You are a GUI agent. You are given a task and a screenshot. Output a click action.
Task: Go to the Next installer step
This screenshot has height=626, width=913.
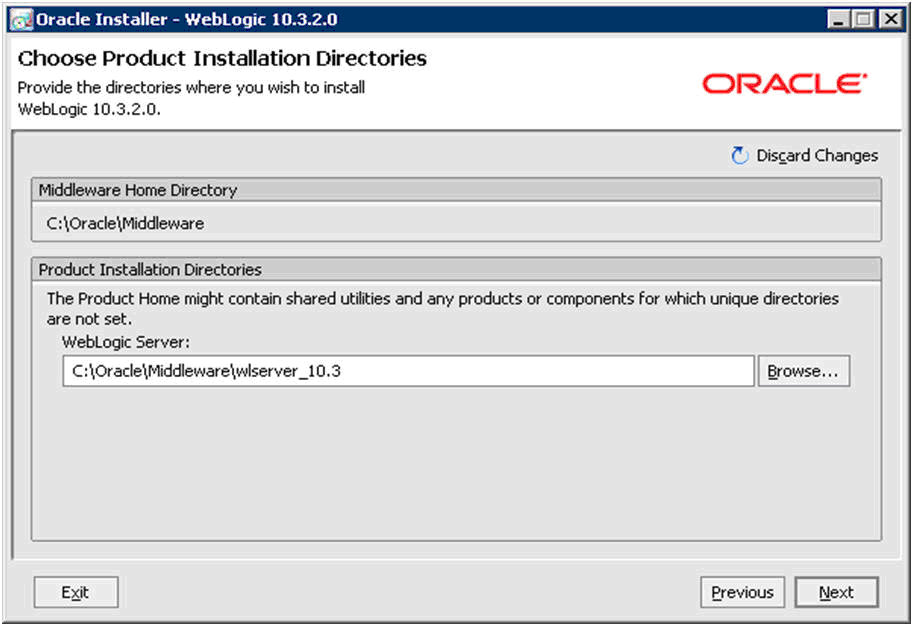tap(836, 592)
